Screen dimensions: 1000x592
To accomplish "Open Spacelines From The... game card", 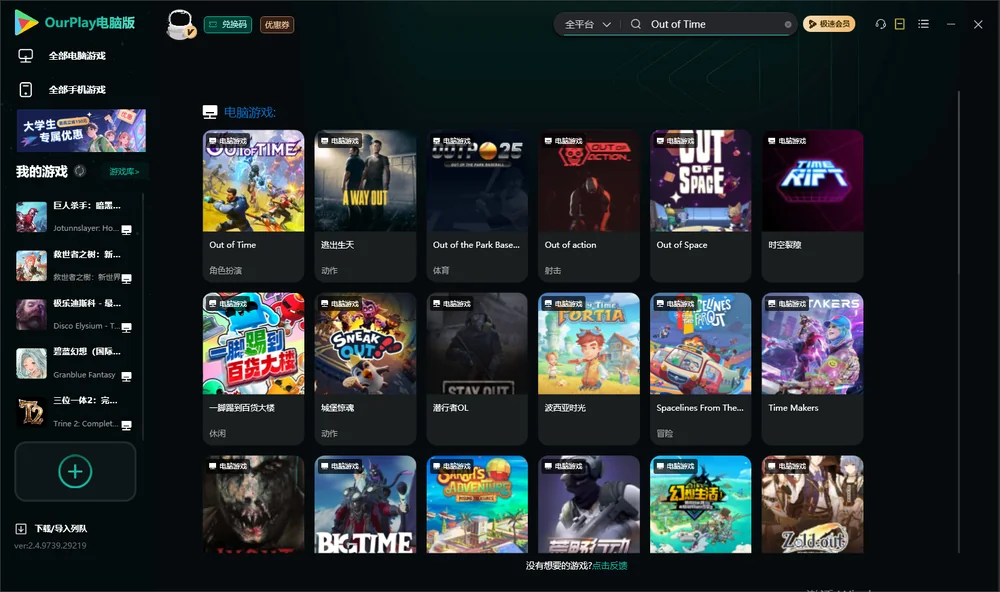I will pos(701,368).
